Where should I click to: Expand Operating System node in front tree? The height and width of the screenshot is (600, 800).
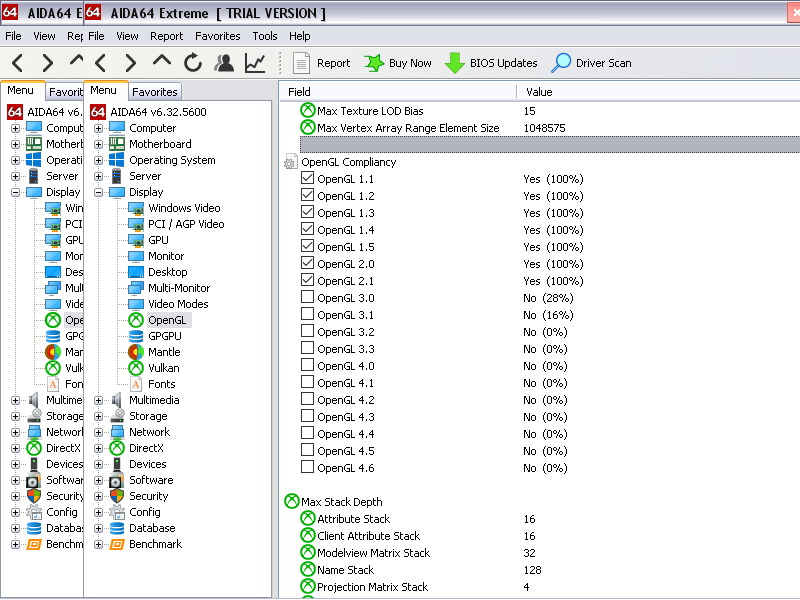pyautogui.click(x=98, y=160)
